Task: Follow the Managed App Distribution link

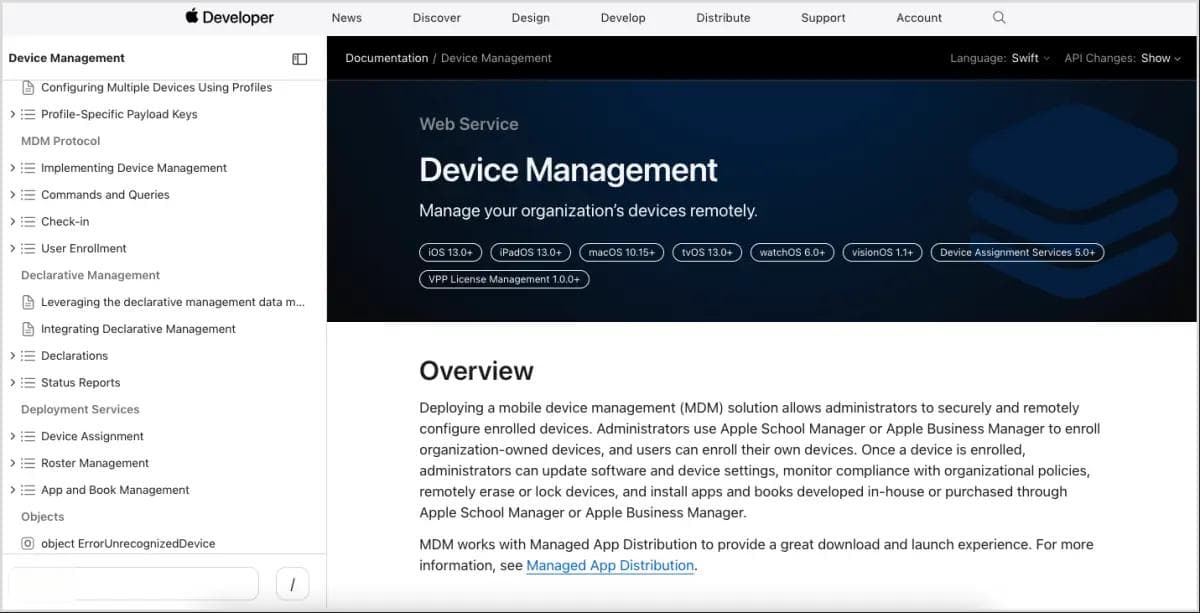Action: click(610, 566)
